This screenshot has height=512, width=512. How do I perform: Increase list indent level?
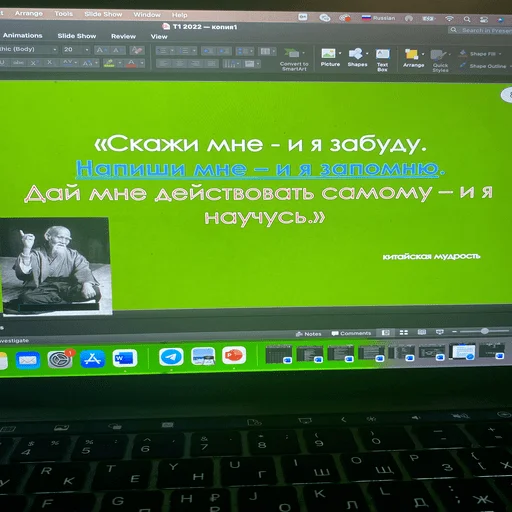click(x=224, y=51)
